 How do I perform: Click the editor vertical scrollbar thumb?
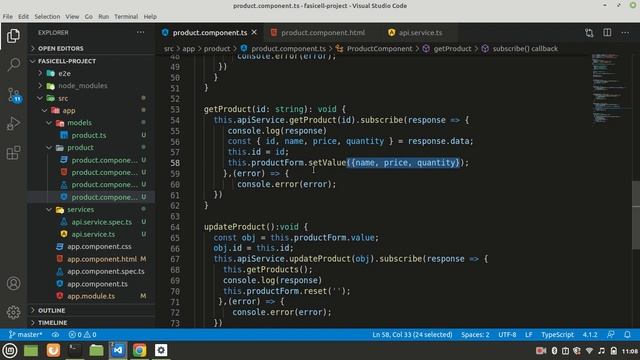tap(636, 215)
